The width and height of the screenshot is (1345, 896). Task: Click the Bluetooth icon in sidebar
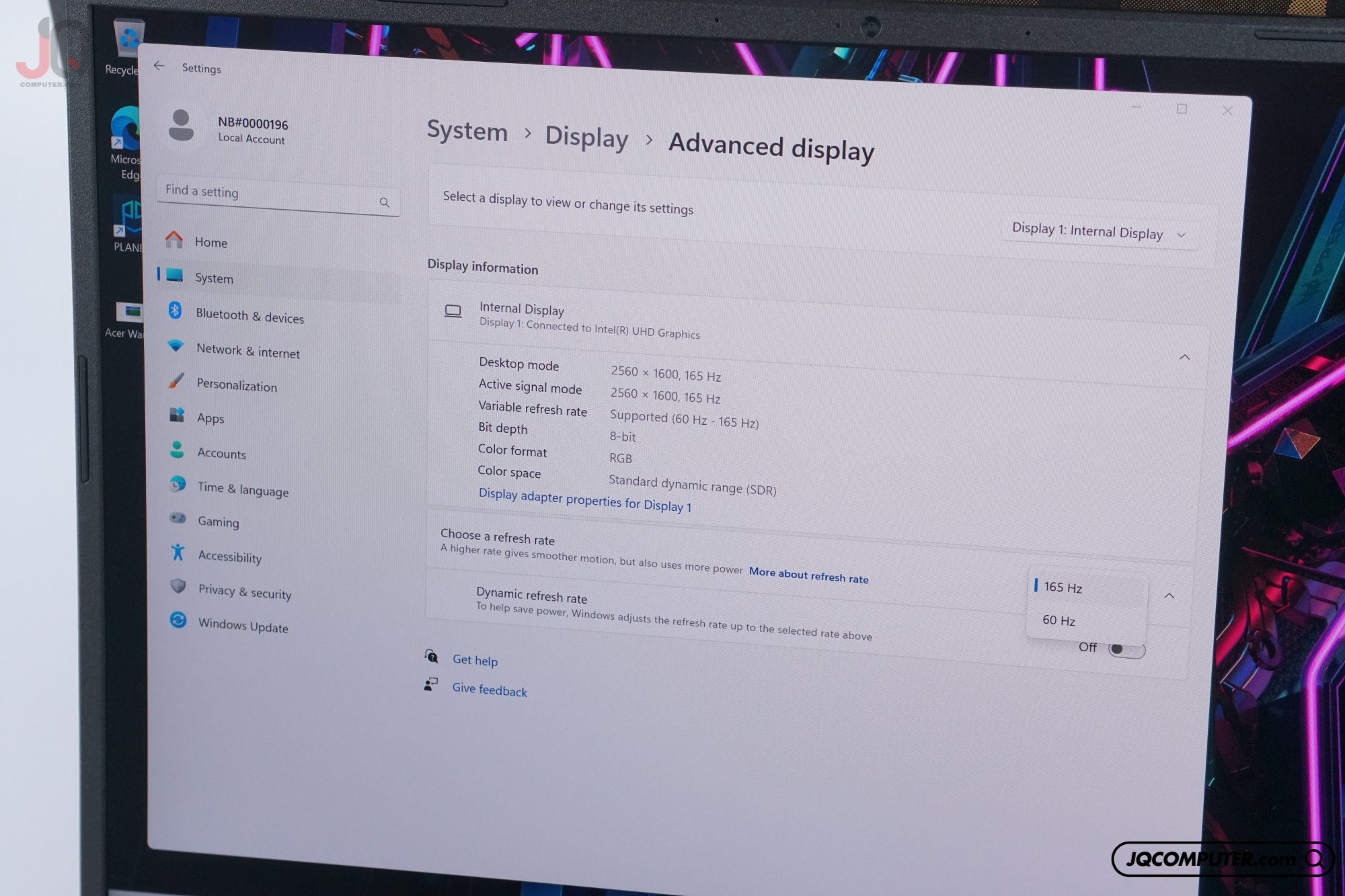[x=175, y=310]
